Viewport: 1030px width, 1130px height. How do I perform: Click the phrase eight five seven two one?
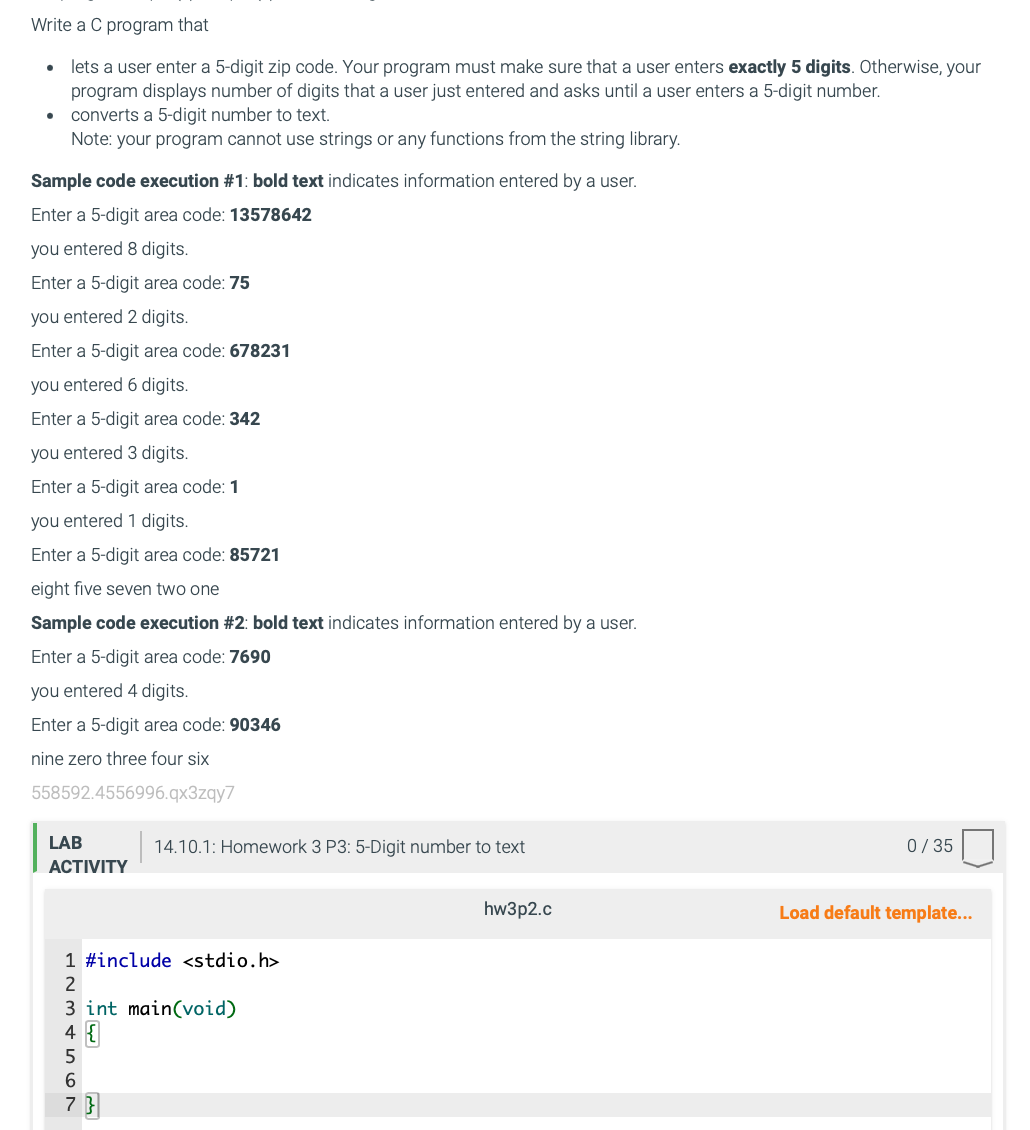(125, 589)
